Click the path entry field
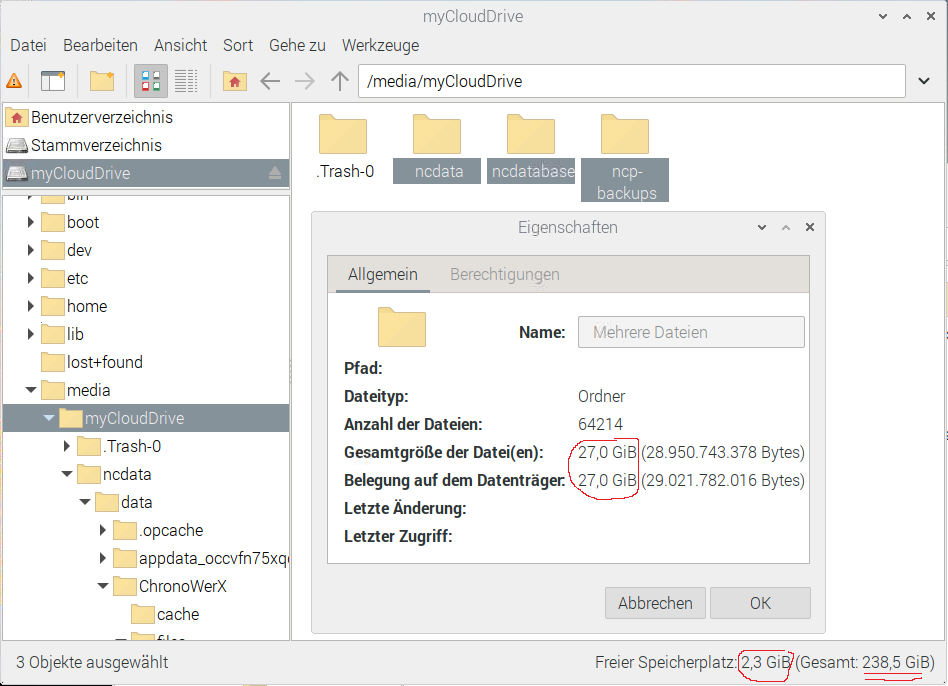The image size is (948, 686). point(630,81)
